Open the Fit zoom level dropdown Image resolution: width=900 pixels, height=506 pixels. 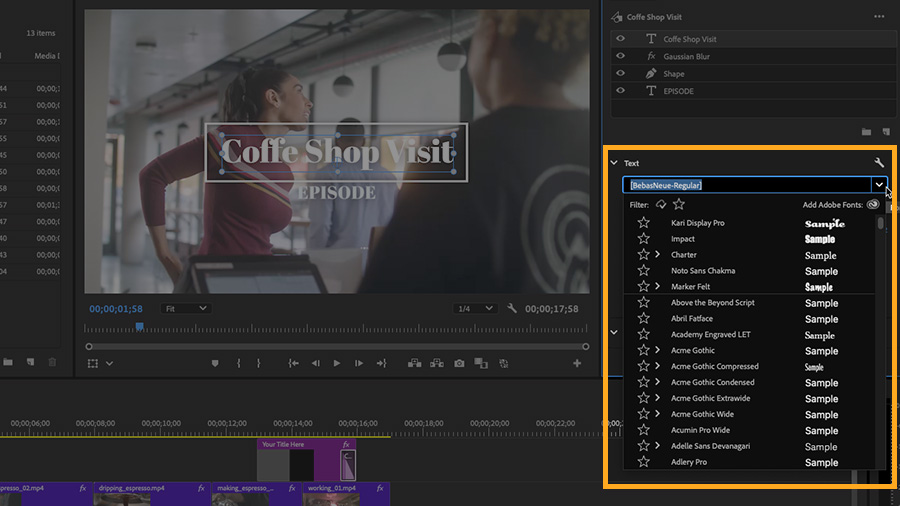coord(185,309)
